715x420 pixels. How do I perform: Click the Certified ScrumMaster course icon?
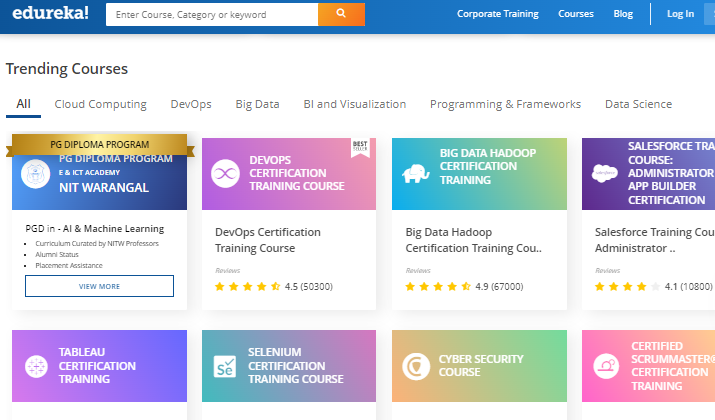coord(605,365)
